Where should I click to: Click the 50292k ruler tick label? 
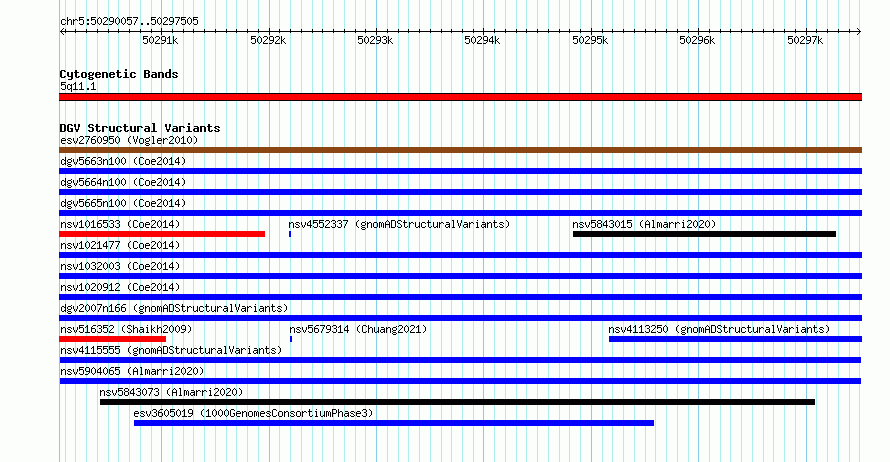click(268, 40)
